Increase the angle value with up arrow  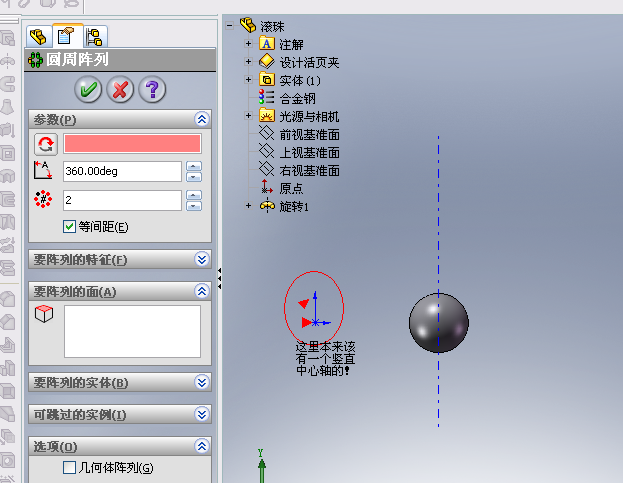point(194,166)
